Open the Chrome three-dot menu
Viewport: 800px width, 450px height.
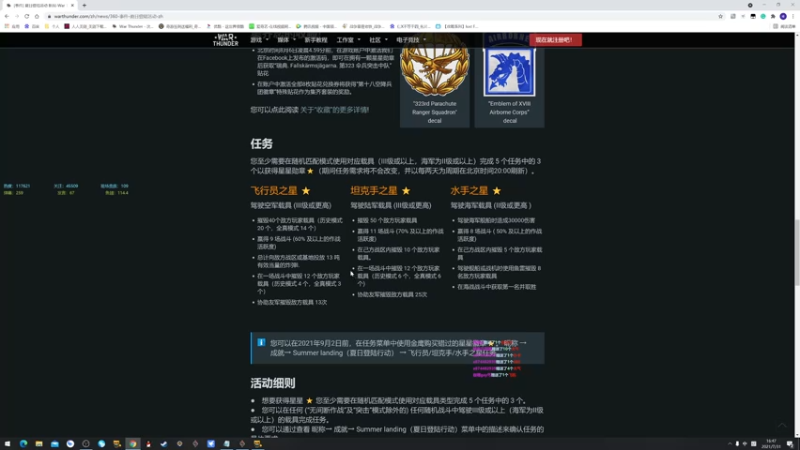pos(793,16)
